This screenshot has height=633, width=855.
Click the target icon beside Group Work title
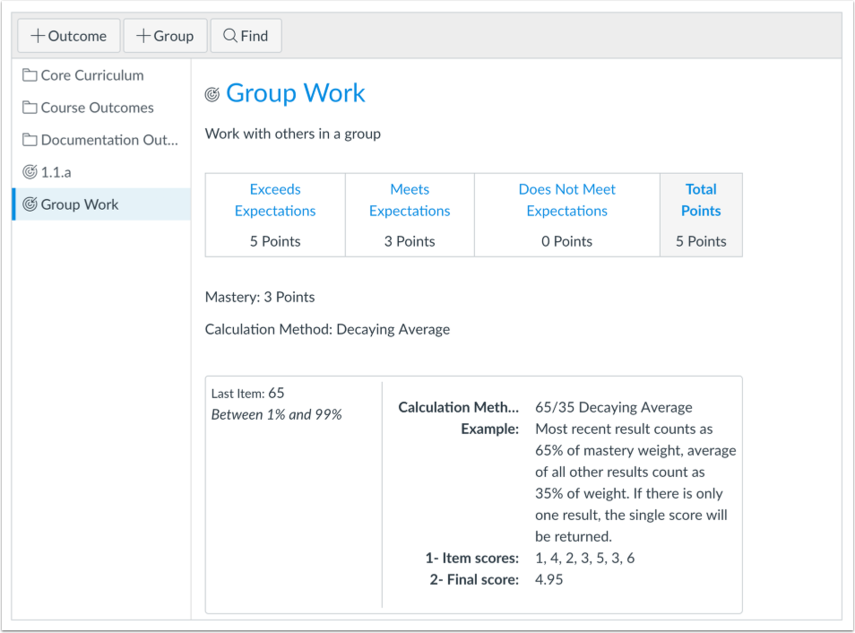(x=212, y=94)
